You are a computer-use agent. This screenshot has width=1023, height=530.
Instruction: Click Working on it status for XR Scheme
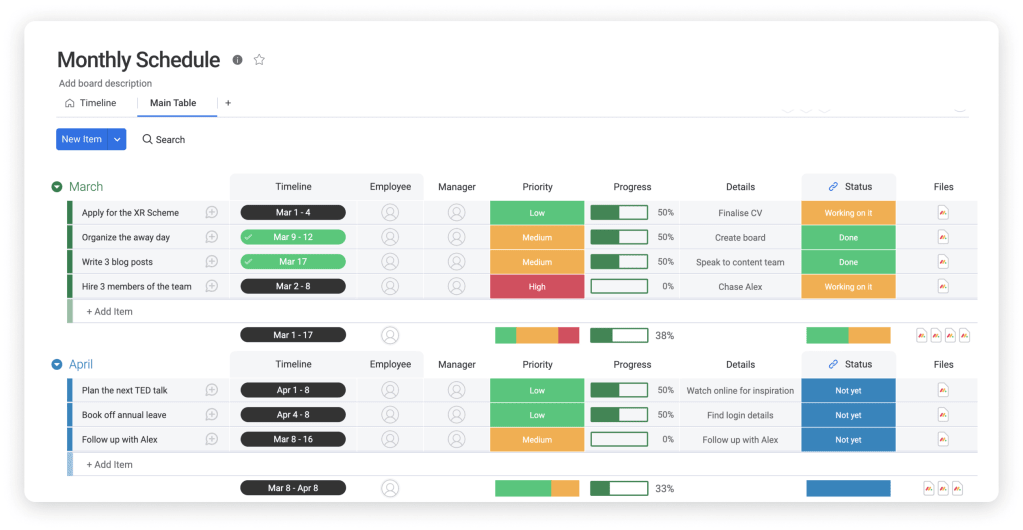(848, 213)
